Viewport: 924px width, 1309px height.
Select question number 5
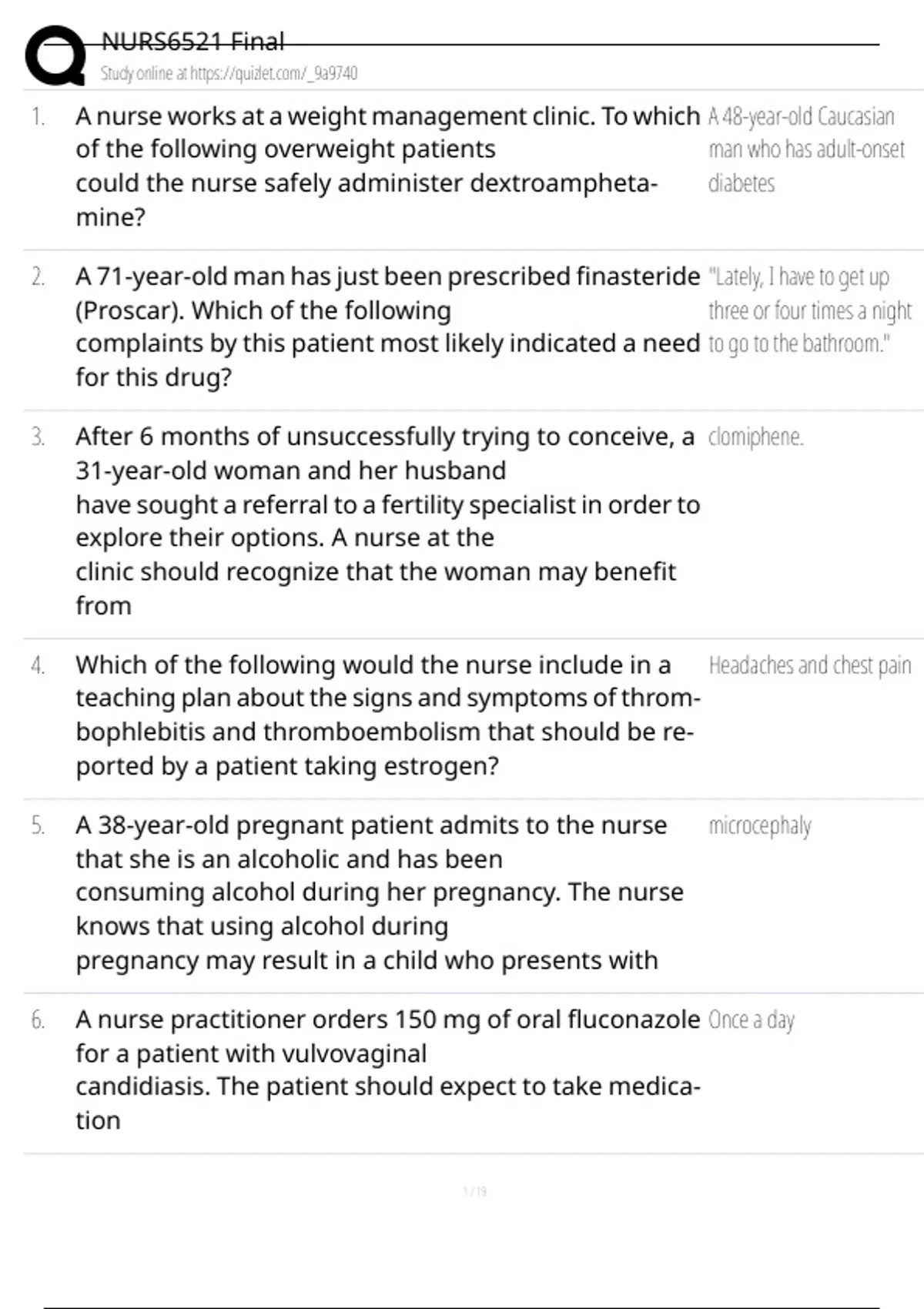click(38, 825)
